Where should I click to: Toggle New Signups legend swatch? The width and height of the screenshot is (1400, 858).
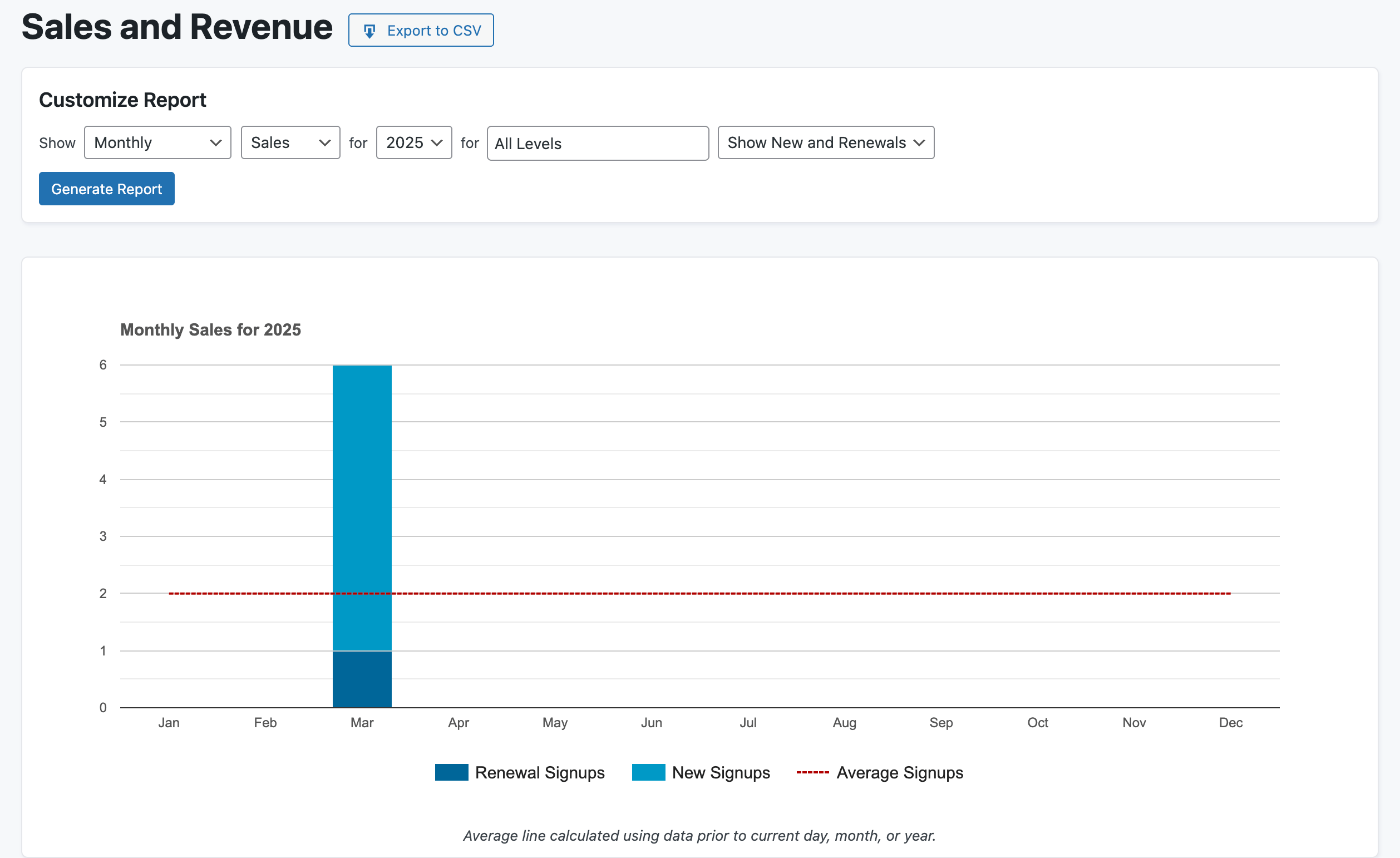(648, 772)
